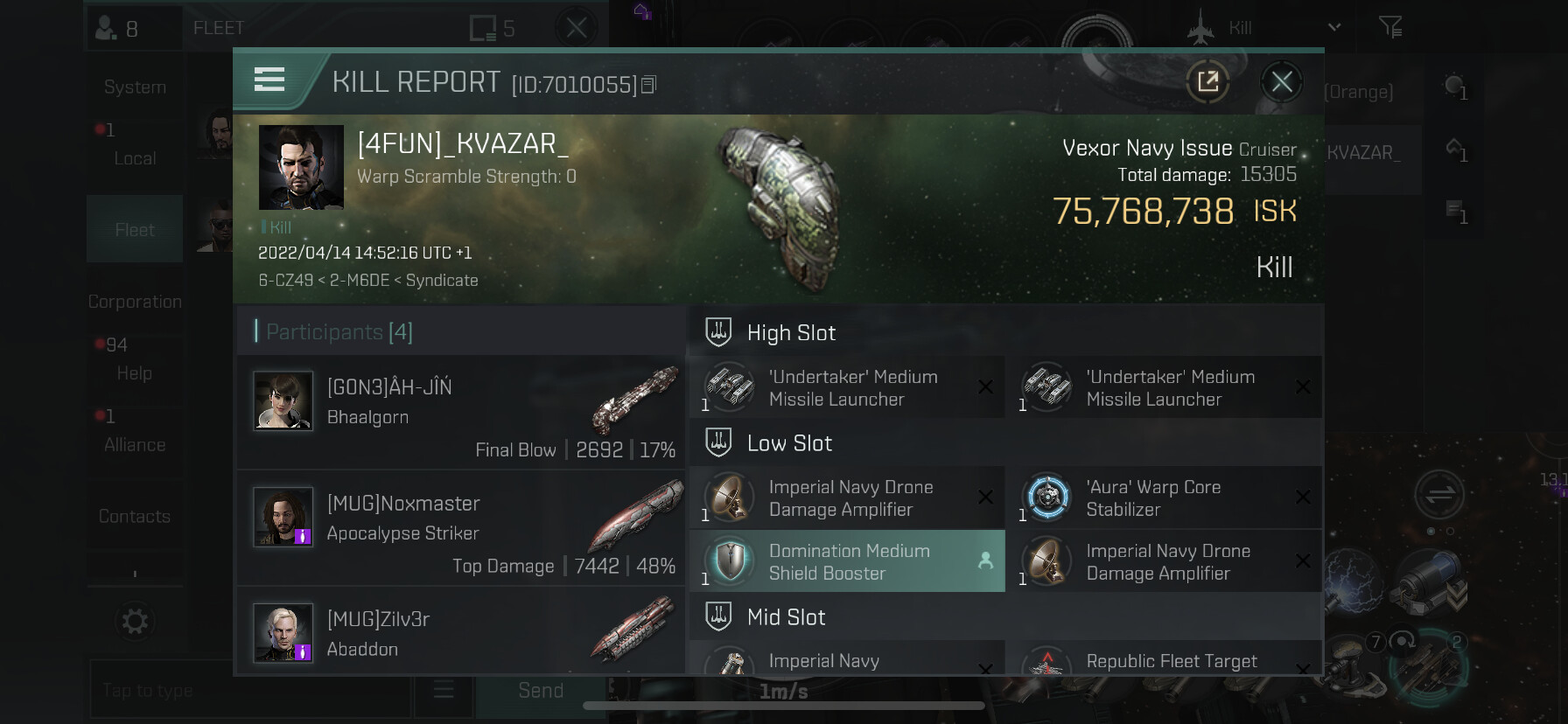Open Noxmaster participant entry
This screenshot has height=724, width=1568.
tap(461, 527)
